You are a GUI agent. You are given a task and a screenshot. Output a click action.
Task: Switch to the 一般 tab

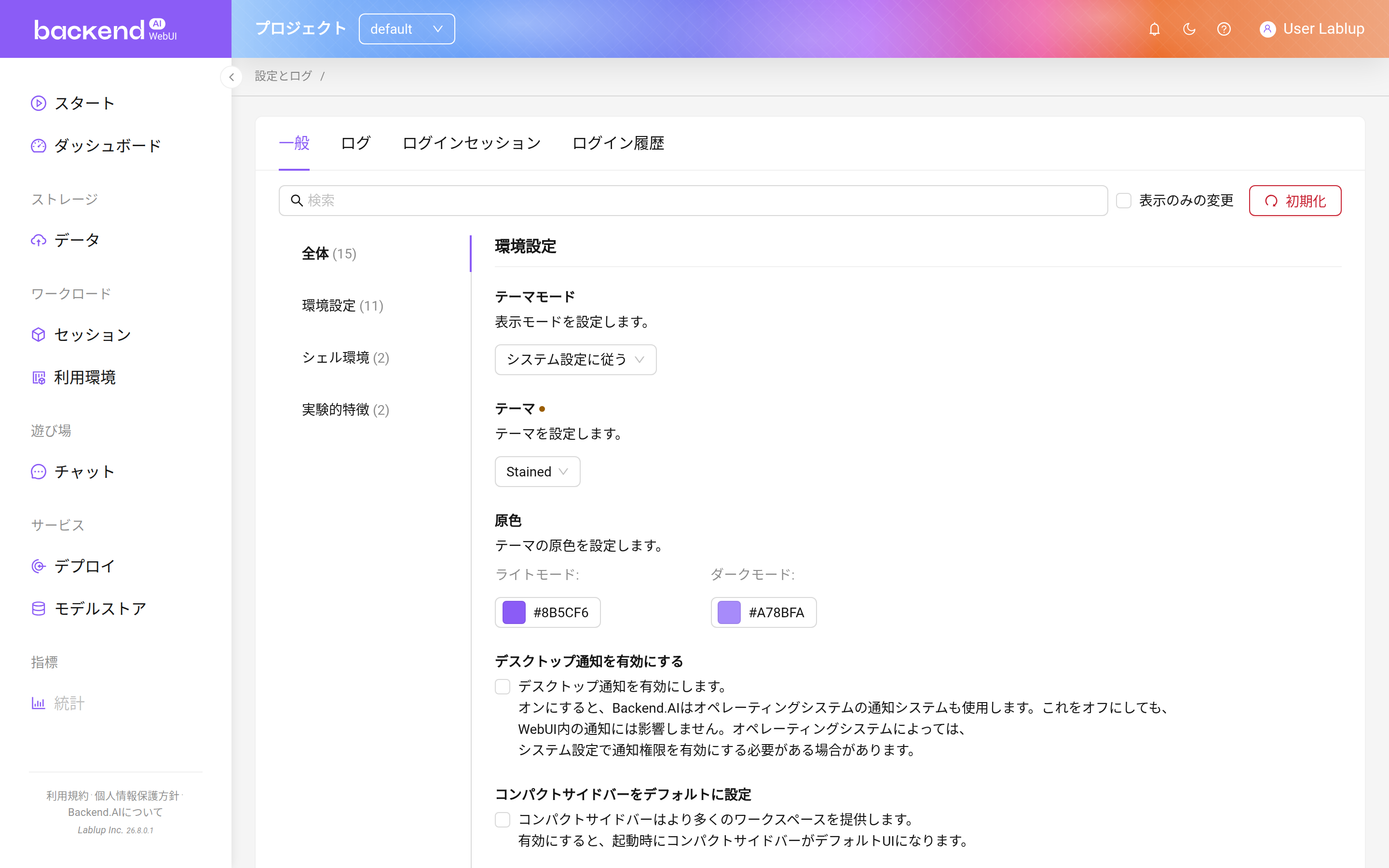click(294, 143)
